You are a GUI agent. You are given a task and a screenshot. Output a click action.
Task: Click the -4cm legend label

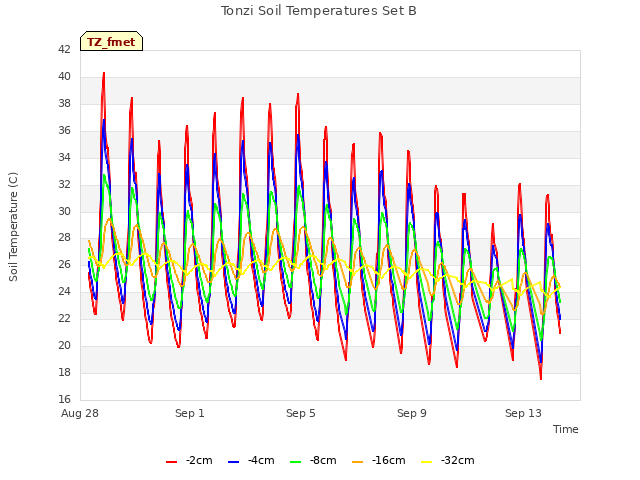click(261, 460)
